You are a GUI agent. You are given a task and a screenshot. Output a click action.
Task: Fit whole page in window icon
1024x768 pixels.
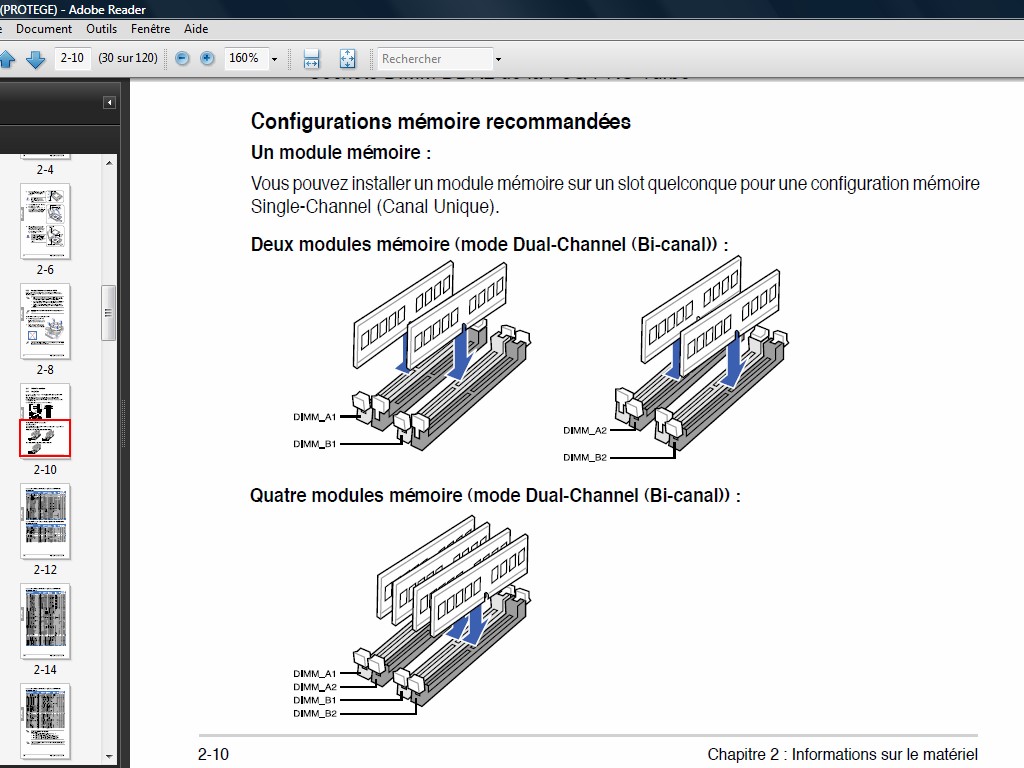[x=347, y=59]
